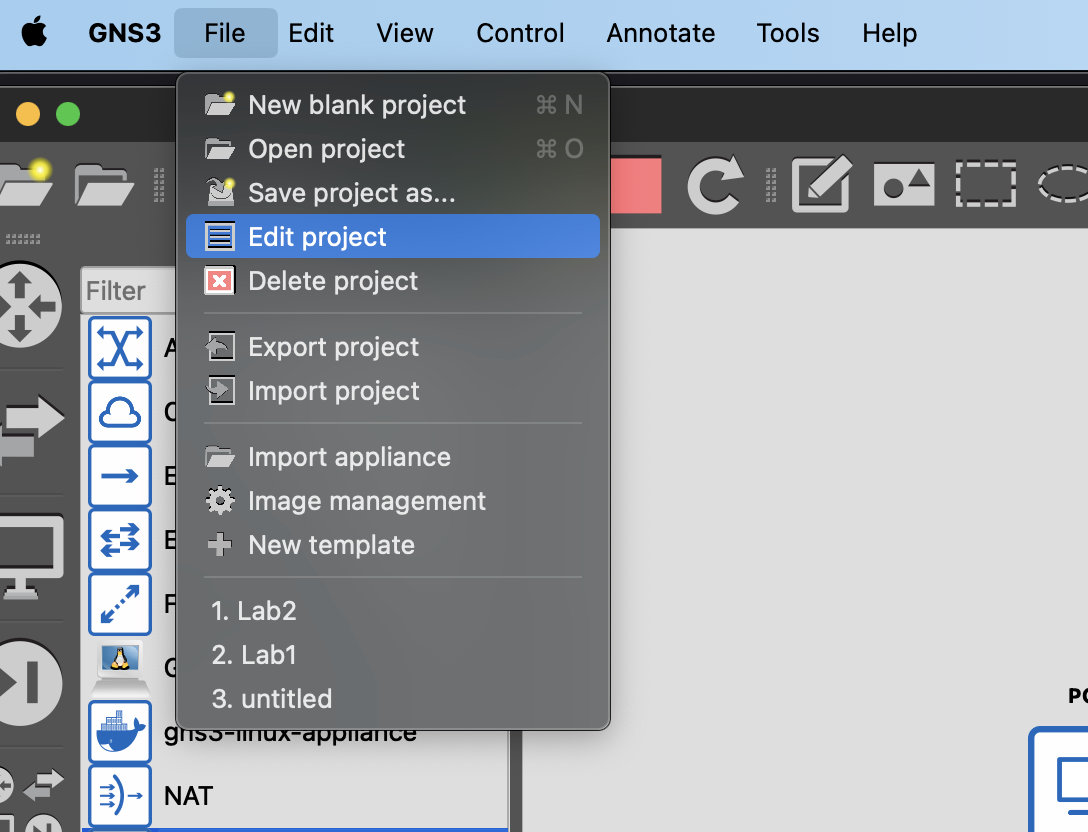1088x832 pixels.
Task: Open recent project Lab2
Action: pos(254,611)
